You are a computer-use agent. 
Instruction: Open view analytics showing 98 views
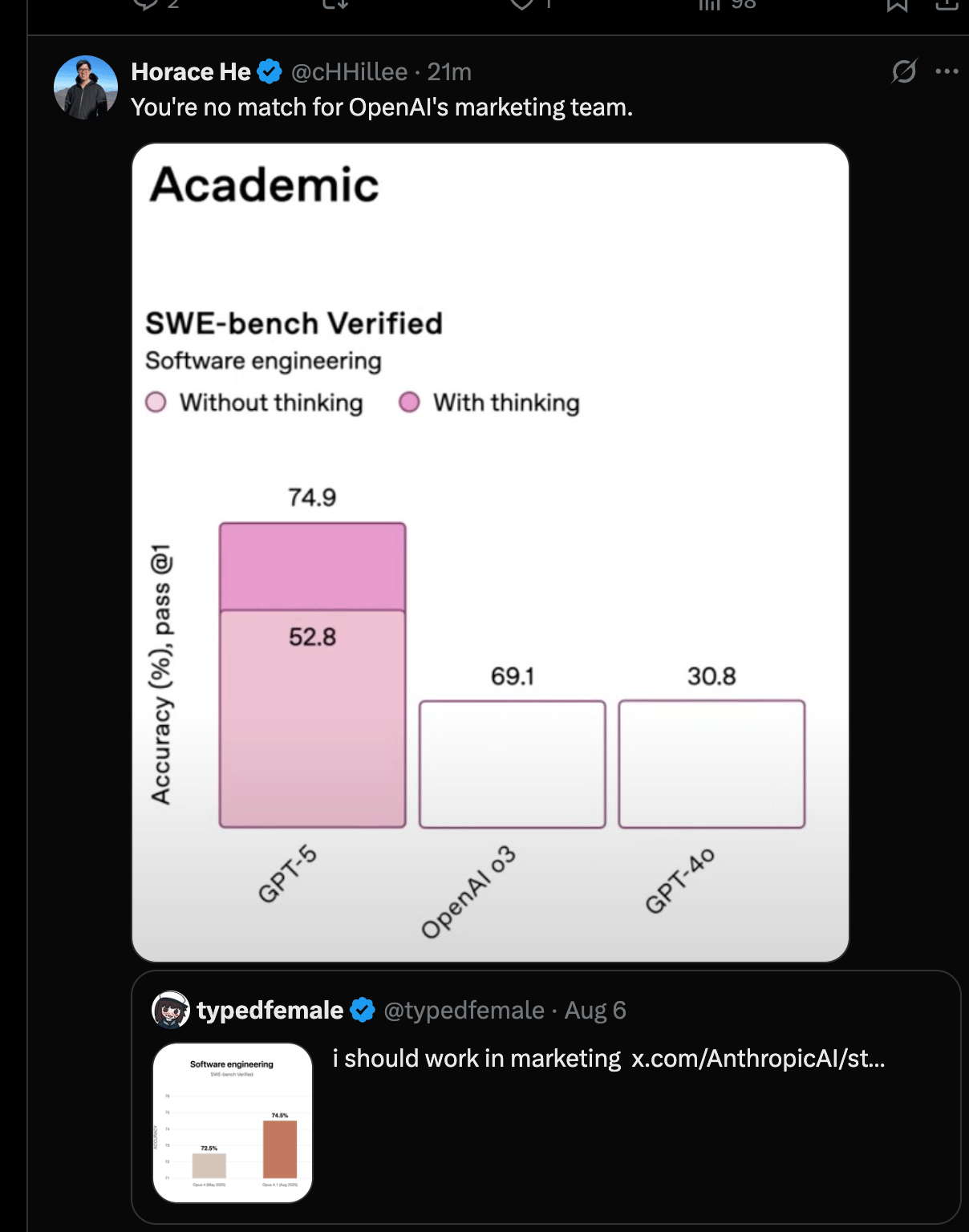pyautogui.click(x=726, y=4)
